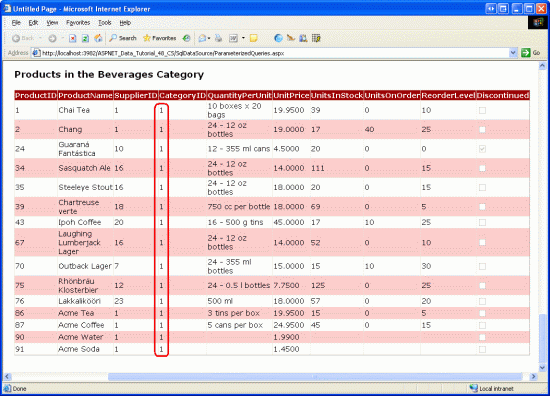
Task: Click the Go button
Action: pos(531,53)
